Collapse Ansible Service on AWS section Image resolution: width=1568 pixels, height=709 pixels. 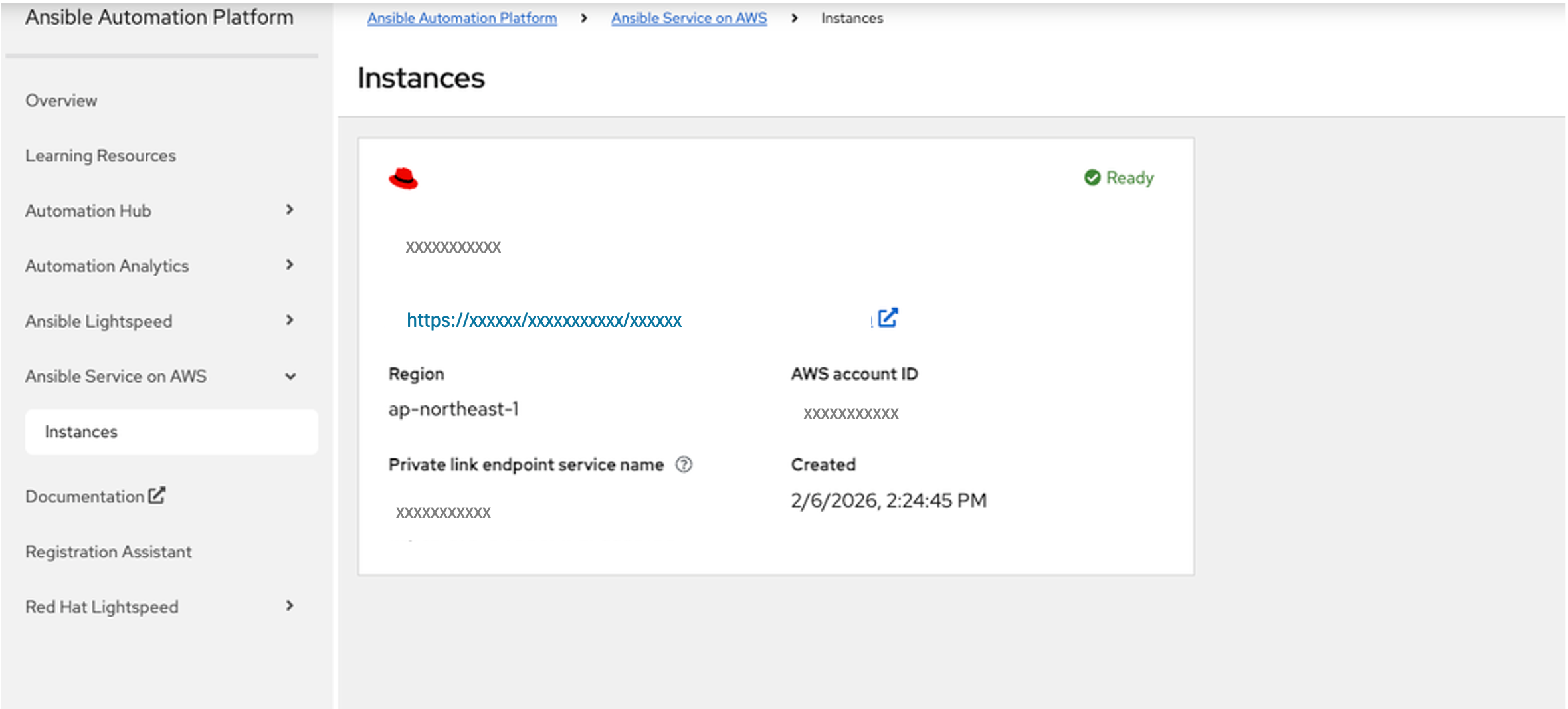tap(290, 376)
